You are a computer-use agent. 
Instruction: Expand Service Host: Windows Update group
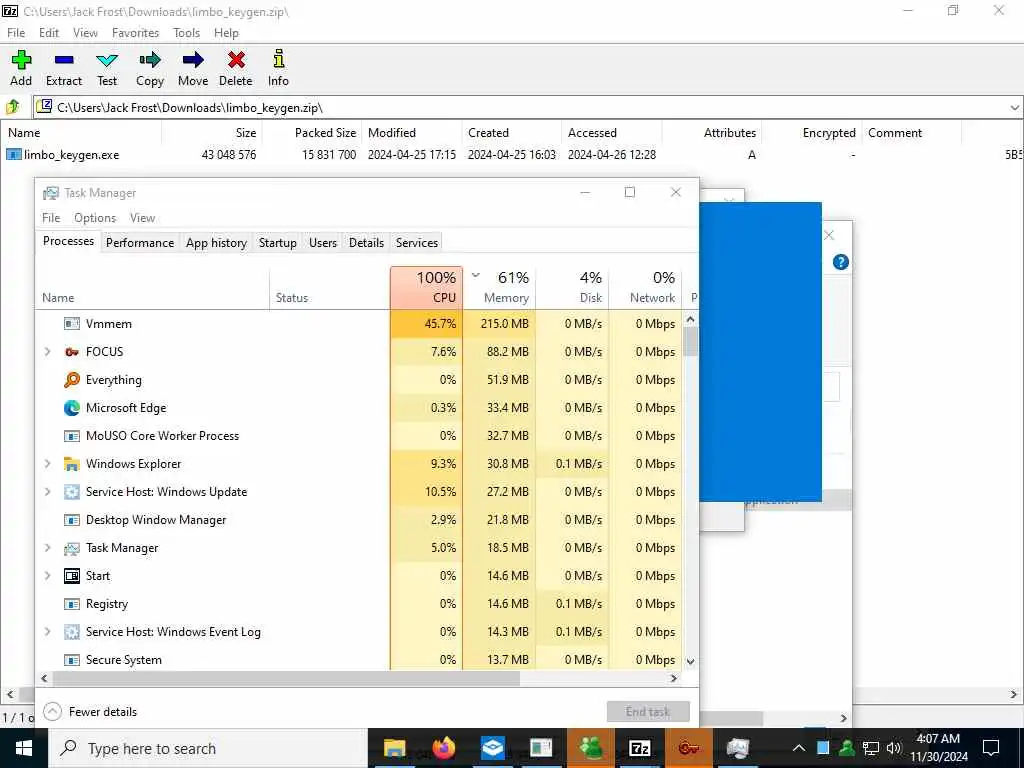click(48, 492)
